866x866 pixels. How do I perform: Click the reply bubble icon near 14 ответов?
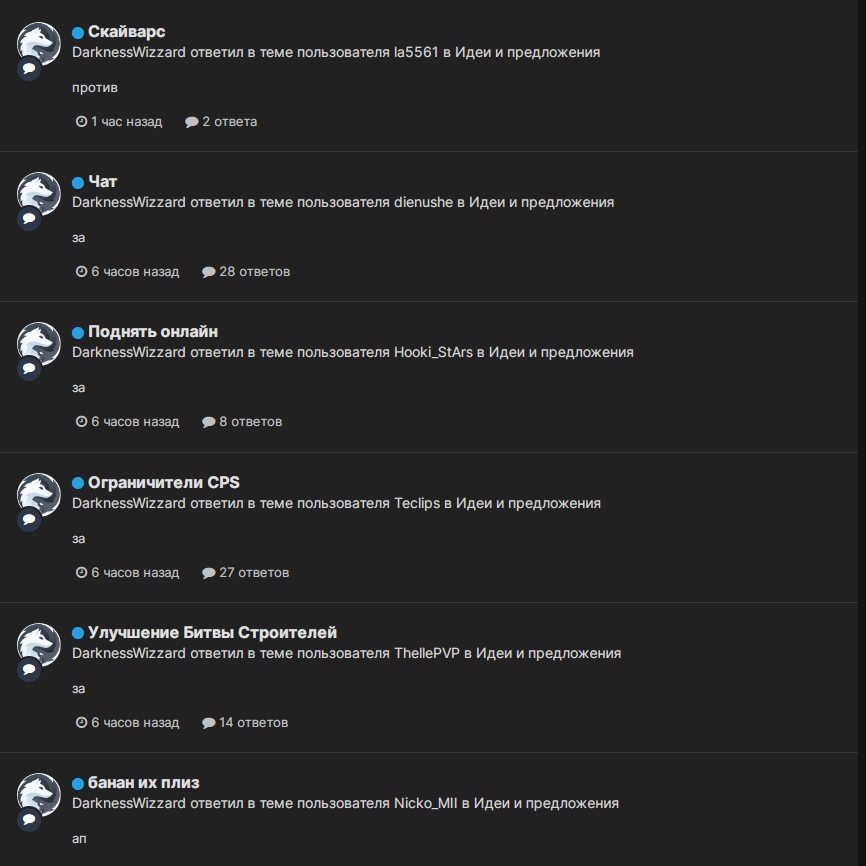pyautogui.click(x=208, y=723)
